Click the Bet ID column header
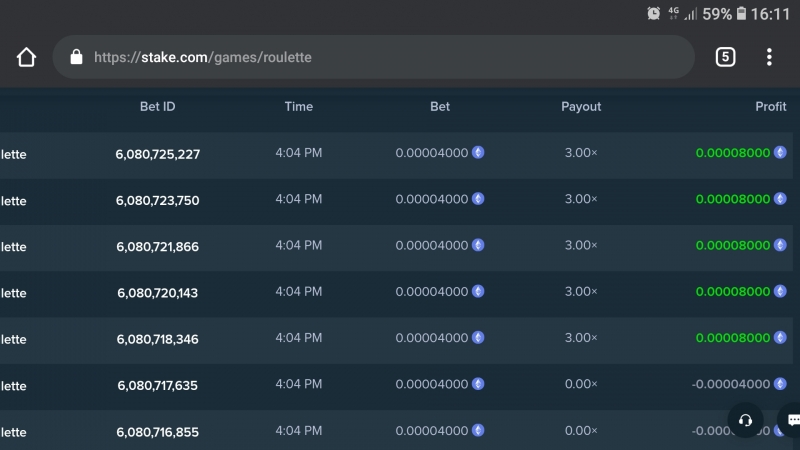This screenshot has height=450, width=800. (158, 106)
